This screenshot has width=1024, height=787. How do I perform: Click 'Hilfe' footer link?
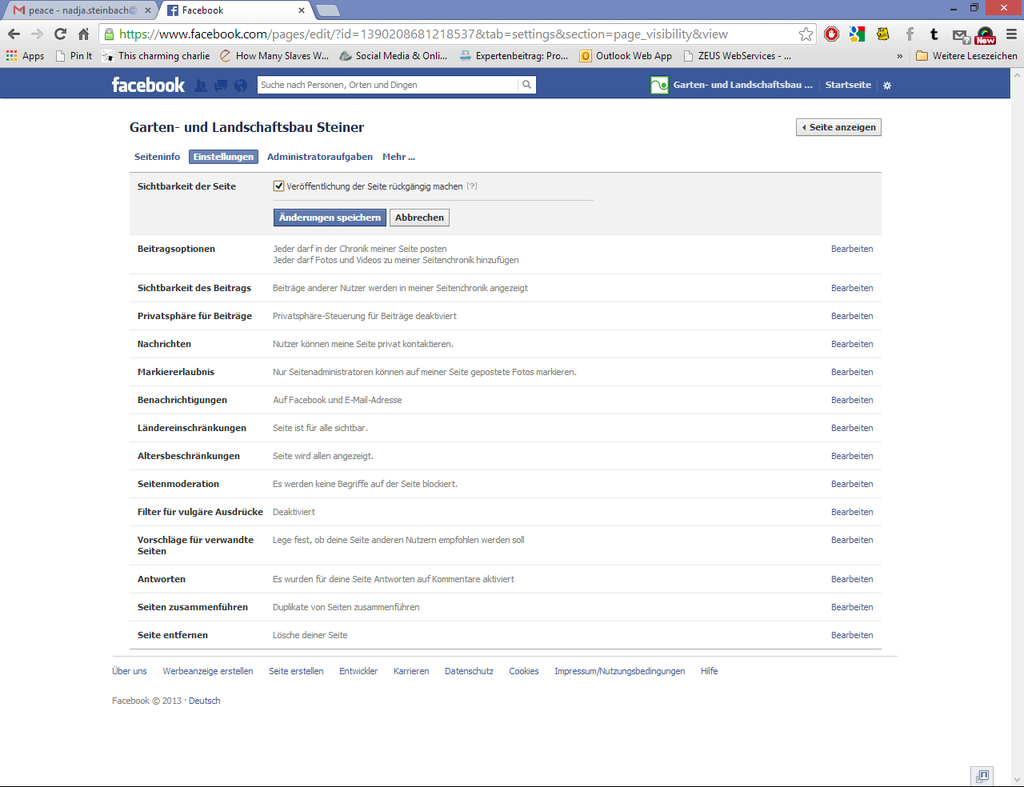[709, 671]
